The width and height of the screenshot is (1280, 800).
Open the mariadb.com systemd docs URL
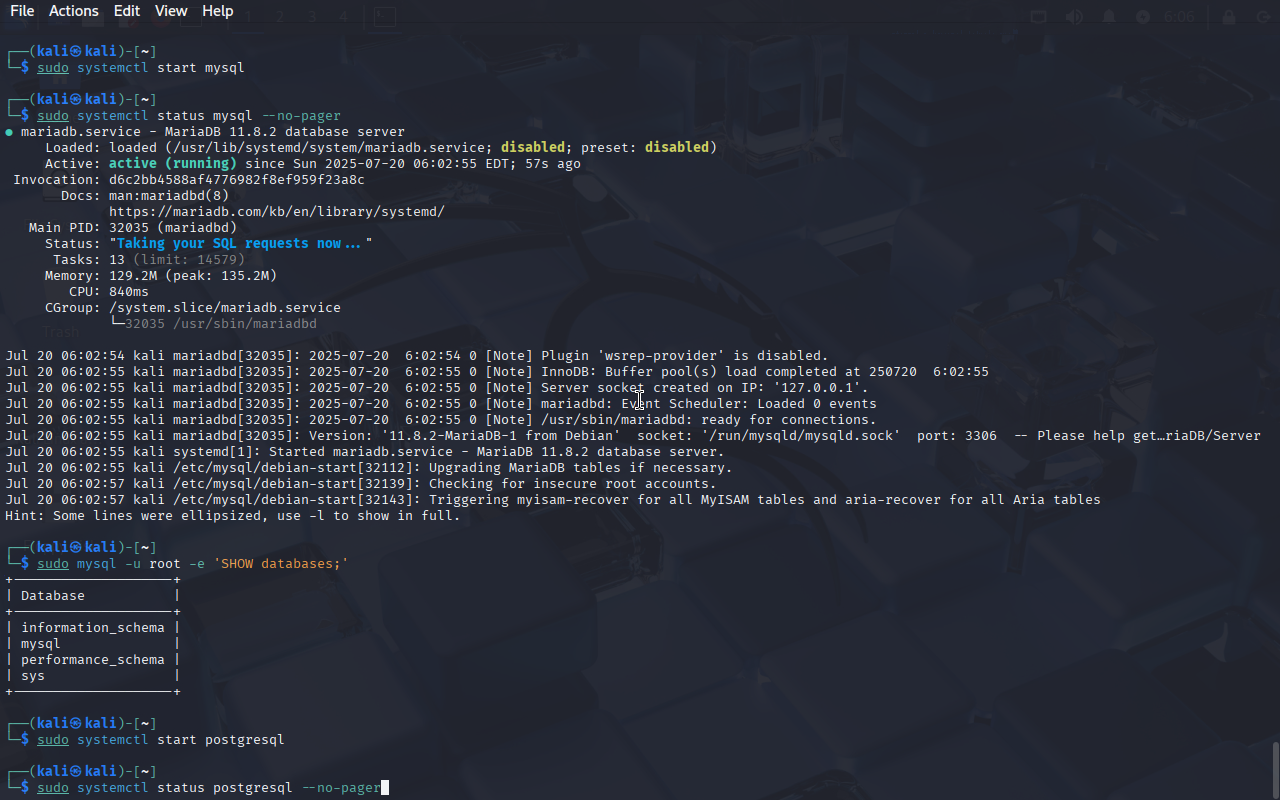[x=277, y=212]
